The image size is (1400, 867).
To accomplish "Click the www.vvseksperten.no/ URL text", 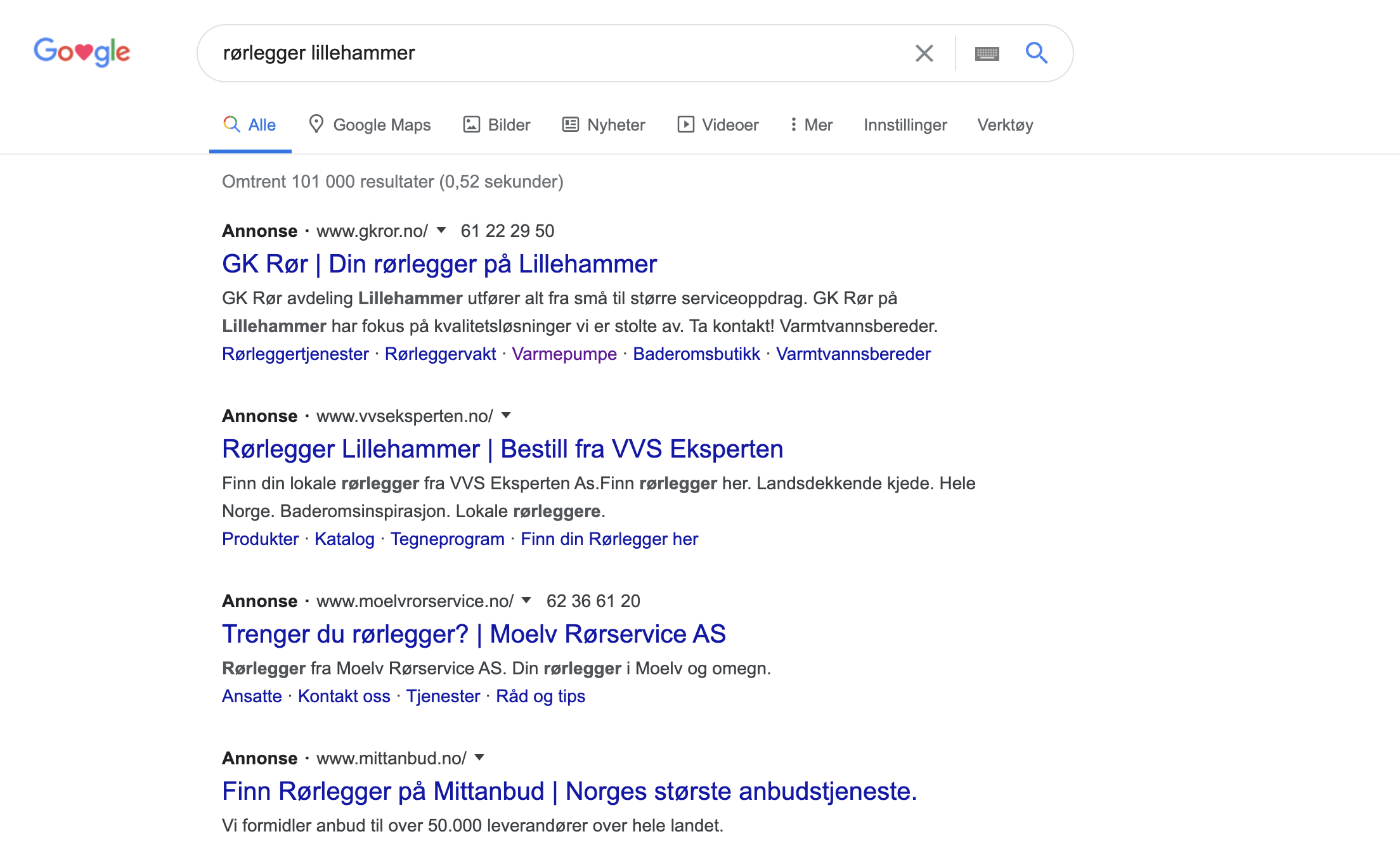I will [x=405, y=416].
